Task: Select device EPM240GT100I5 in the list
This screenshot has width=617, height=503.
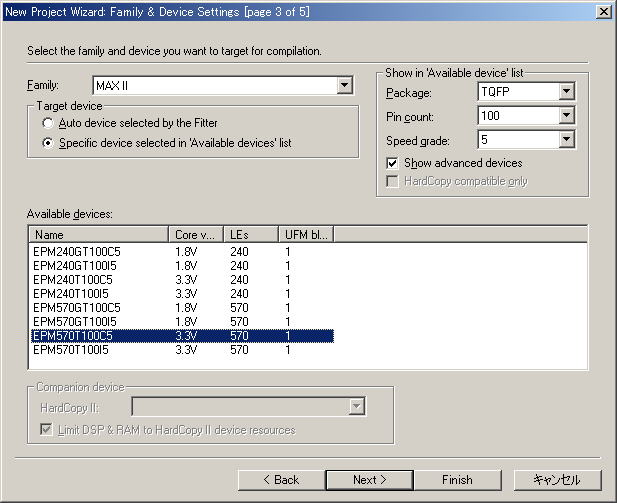Action: [182, 266]
